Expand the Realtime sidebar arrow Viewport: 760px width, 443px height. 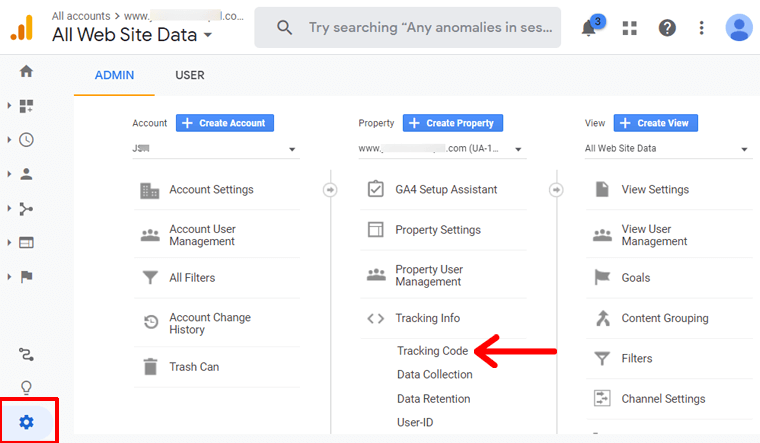pyautogui.click(x=9, y=140)
